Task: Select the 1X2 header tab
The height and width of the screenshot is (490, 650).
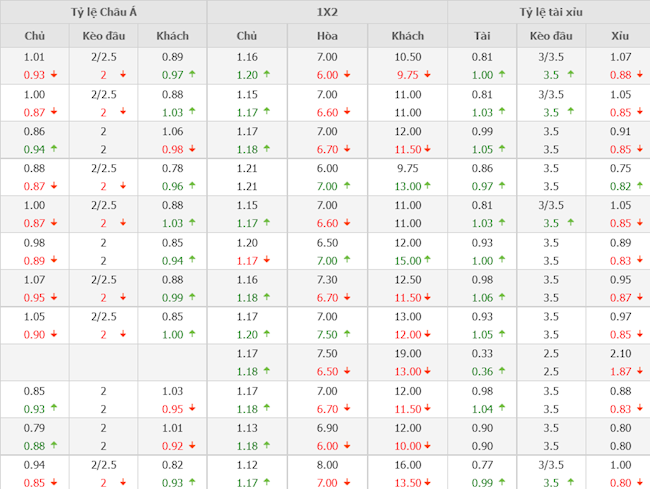Action: 327,12
